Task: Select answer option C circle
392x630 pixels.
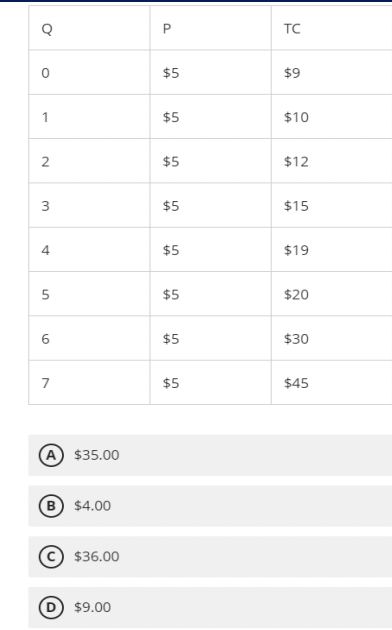Action: (x=51, y=556)
